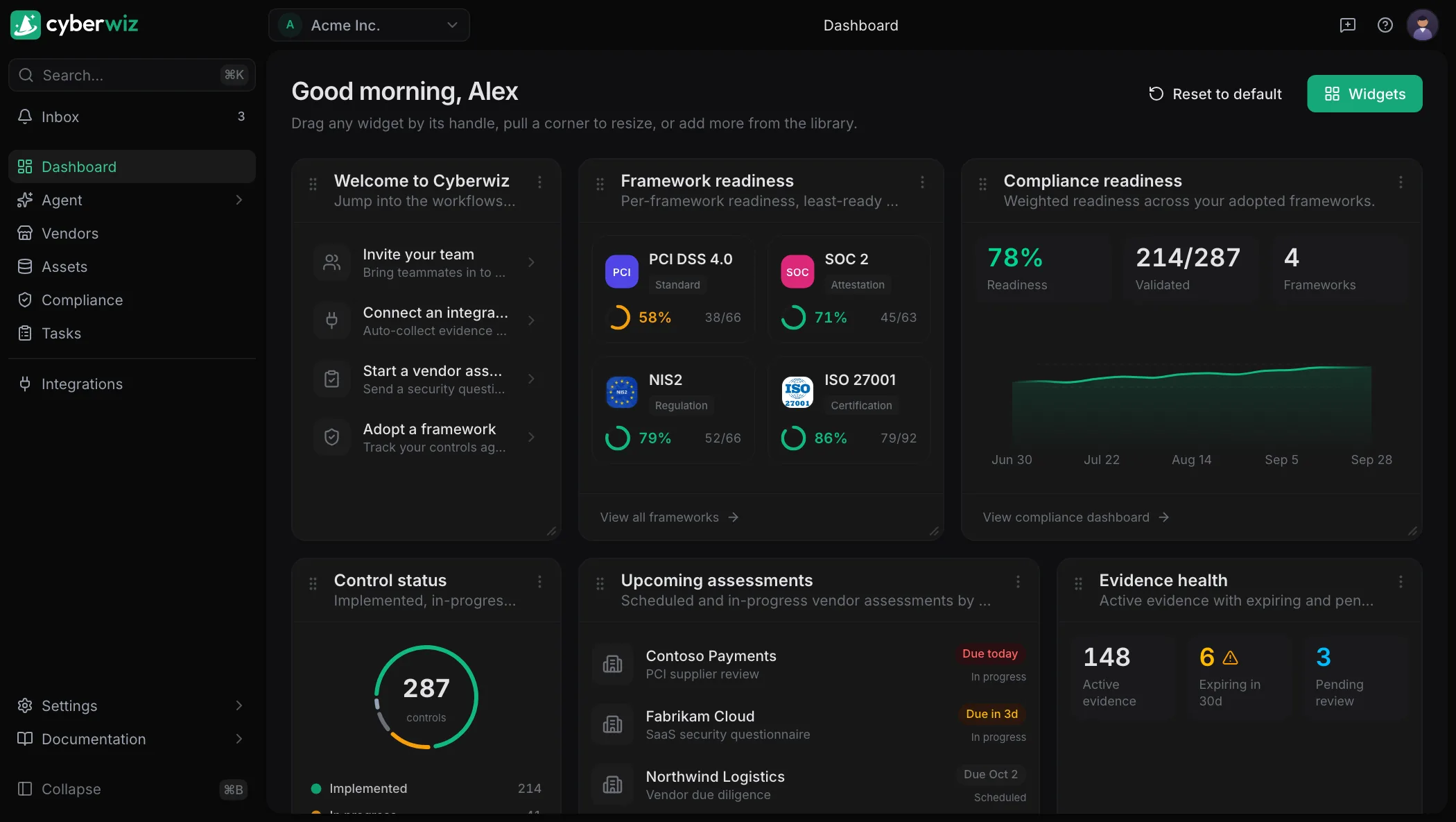This screenshot has width=1456, height=822.
Task: Expand the Documentation sidebar submenu chevron
Action: tap(239, 739)
